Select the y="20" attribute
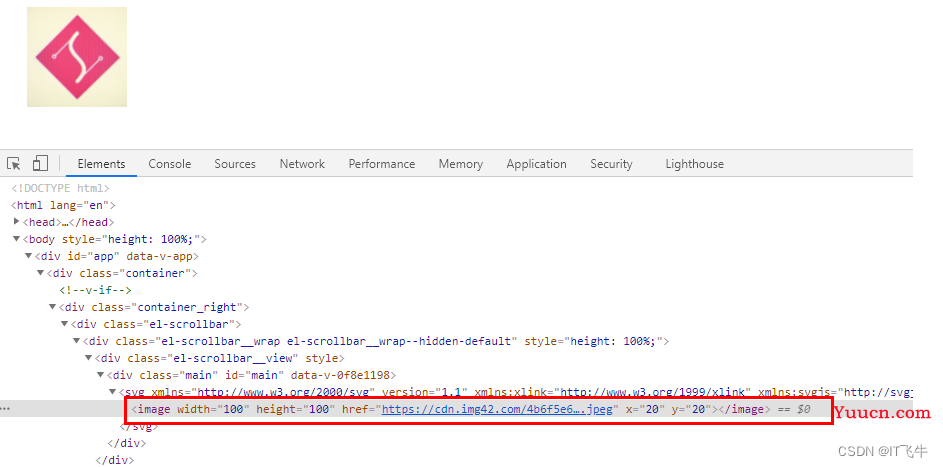This screenshot has height=467, width=943. [x=692, y=409]
